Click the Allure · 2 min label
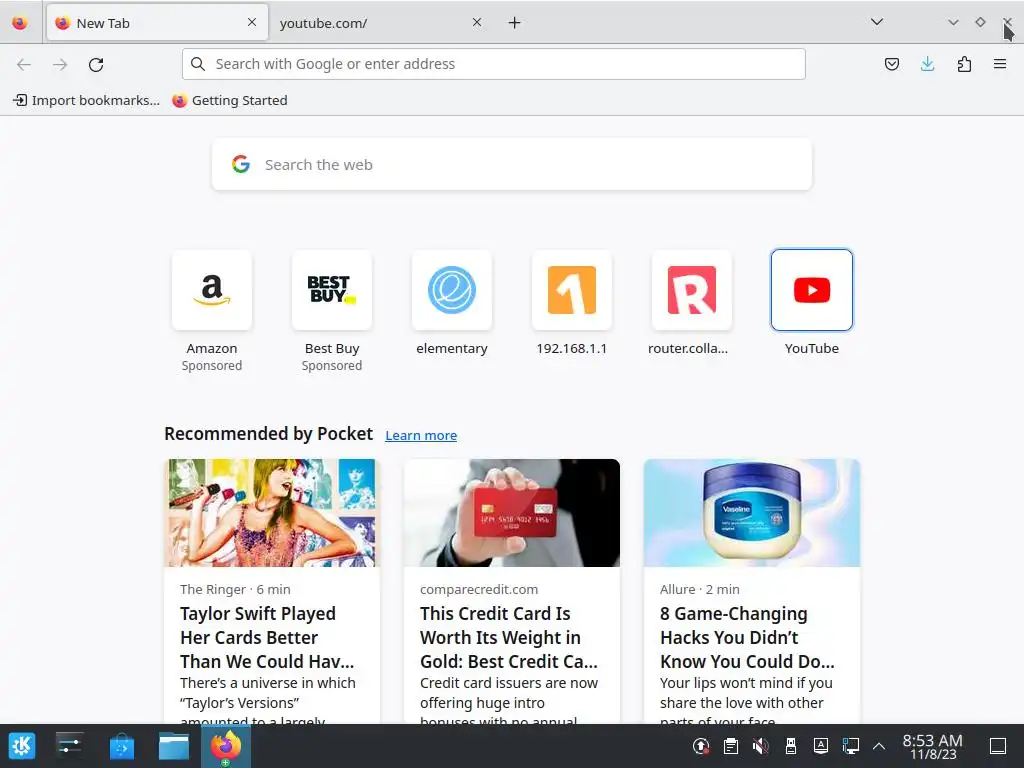 pyautogui.click(x=699, y=589)
